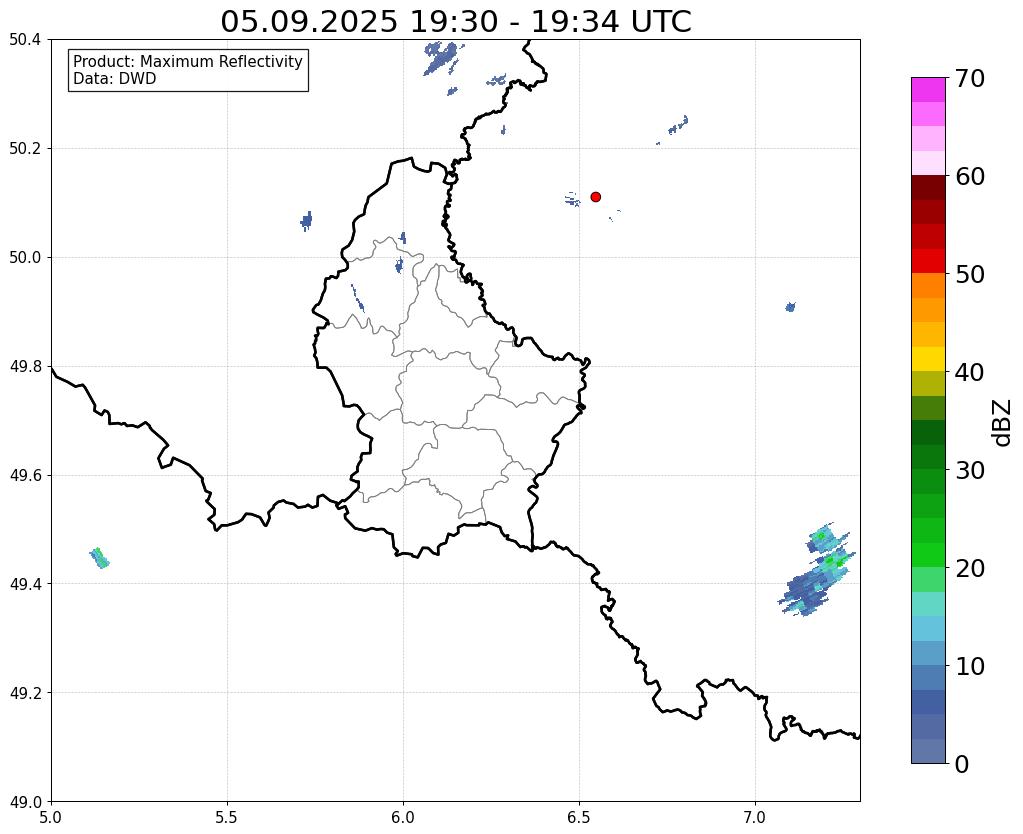Click the colorbar tick label 60
Viewport: 1023px width, 834px height.
click(x=970, y=176)
